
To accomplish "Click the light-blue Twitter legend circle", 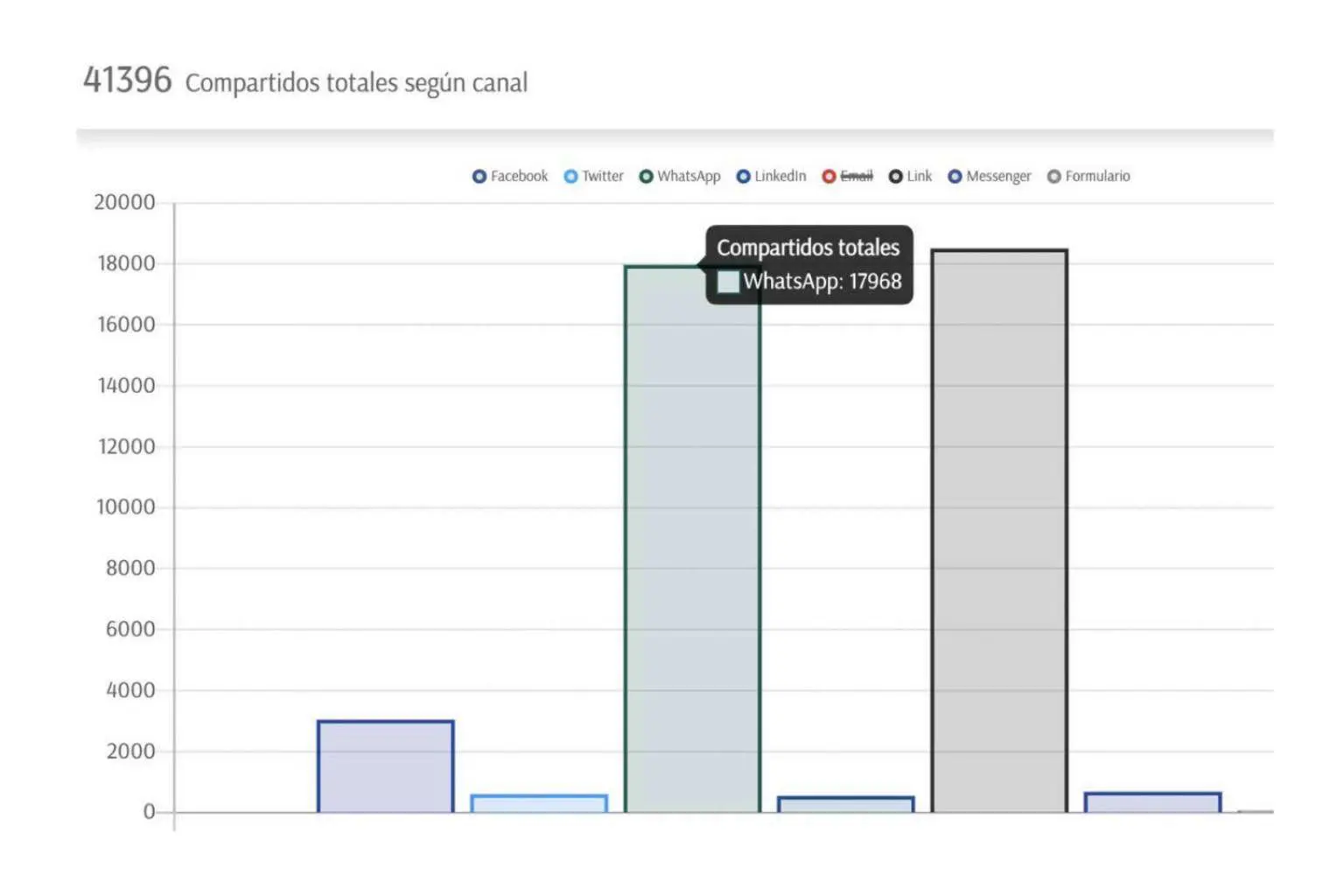I will [570, 177].
